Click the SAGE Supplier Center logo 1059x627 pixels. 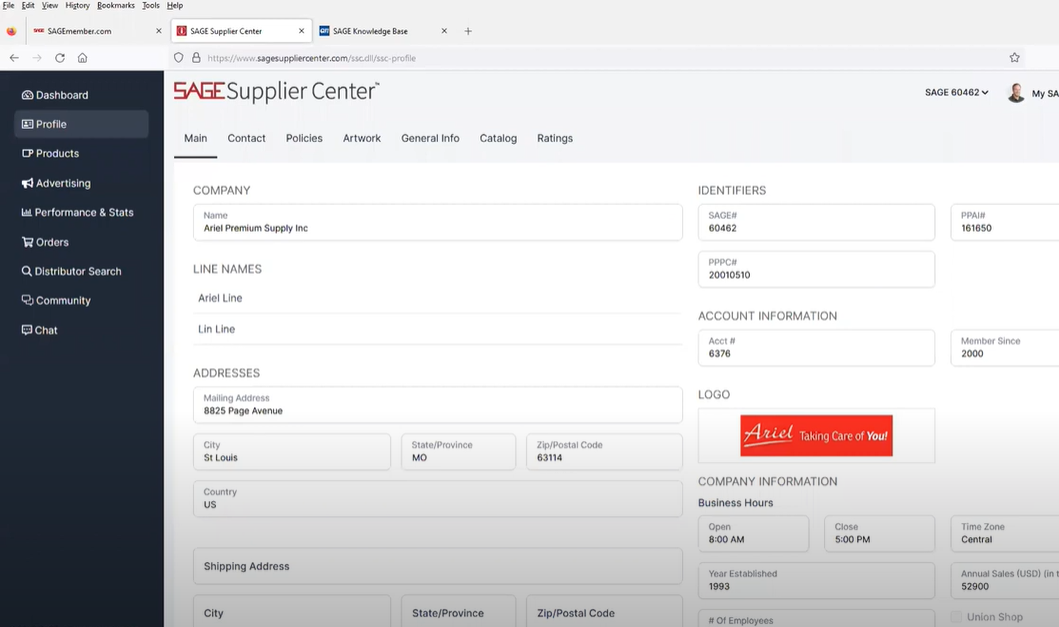276,91
